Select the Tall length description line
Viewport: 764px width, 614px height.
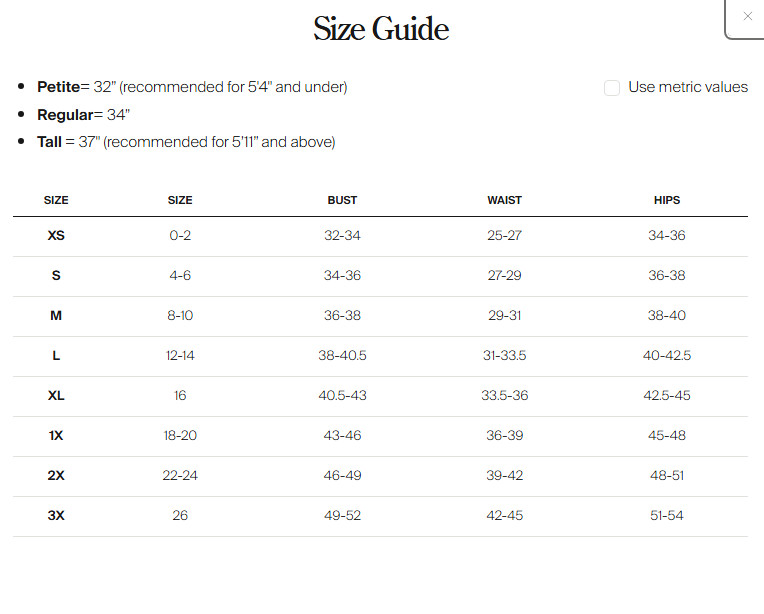tap(186, 142)
